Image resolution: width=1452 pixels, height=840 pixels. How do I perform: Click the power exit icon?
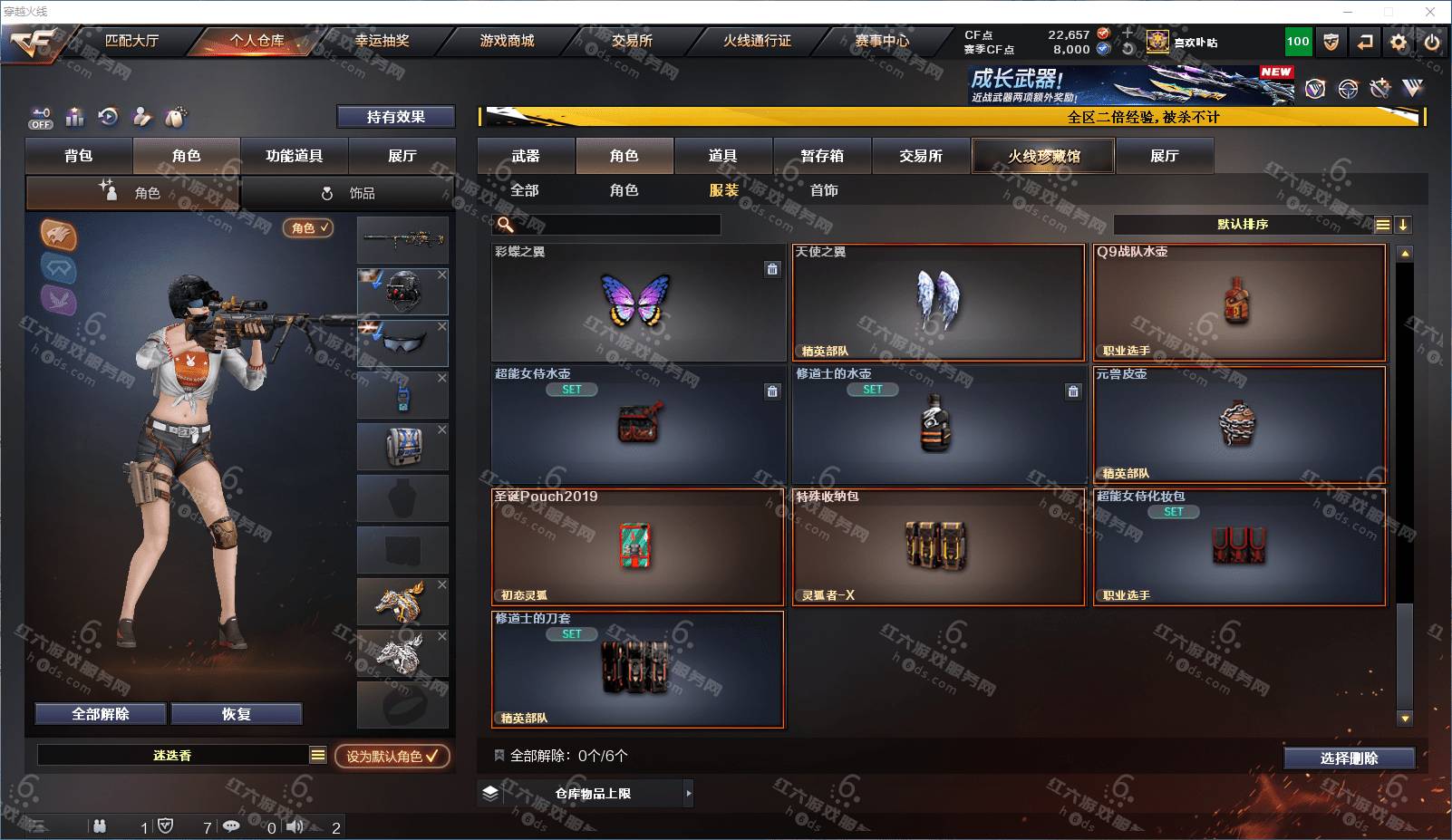[x=1432, y=42]
